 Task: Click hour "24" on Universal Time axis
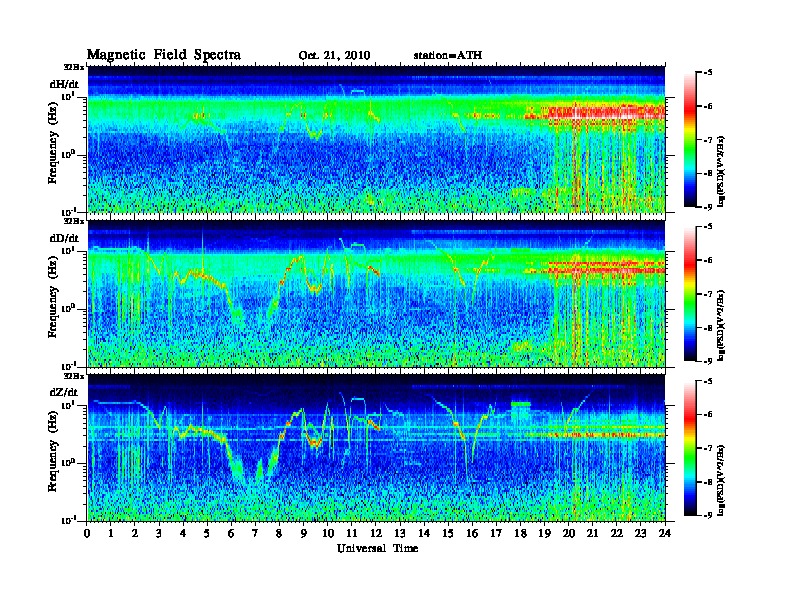point(665,533)
